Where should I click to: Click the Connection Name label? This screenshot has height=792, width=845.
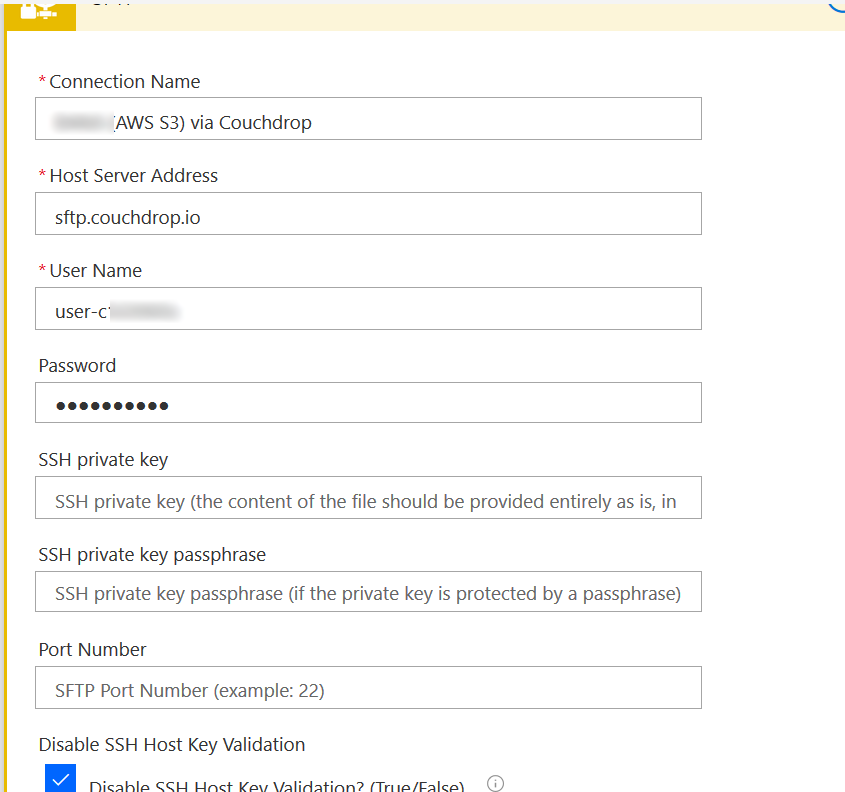click(124, 81)
